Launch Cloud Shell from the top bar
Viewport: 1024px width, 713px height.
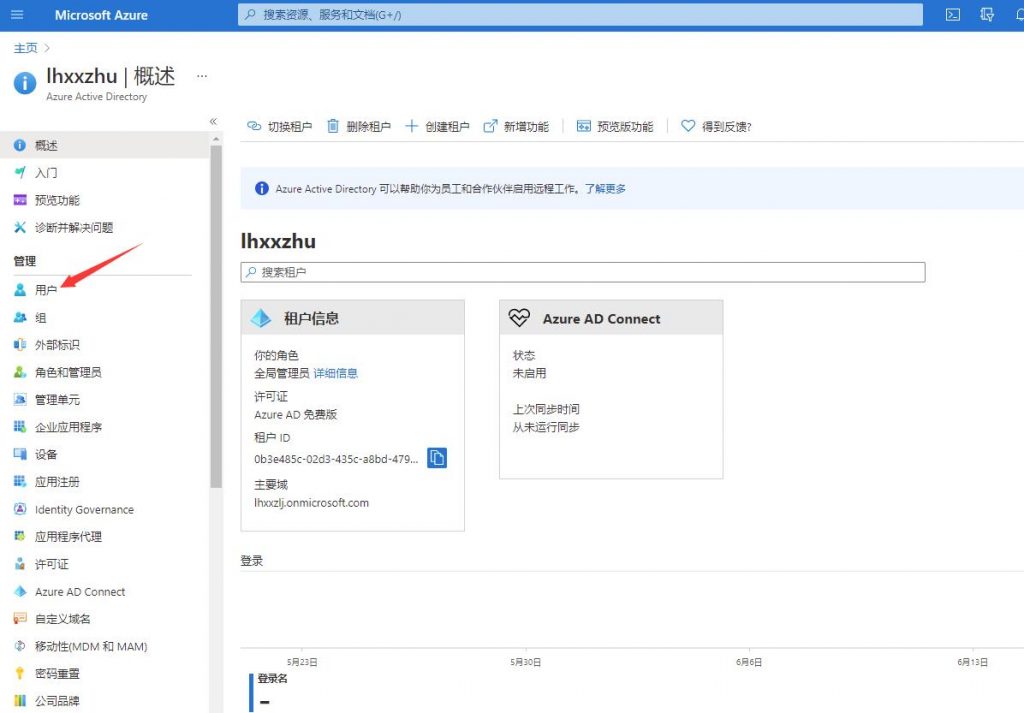pos(953,14)
